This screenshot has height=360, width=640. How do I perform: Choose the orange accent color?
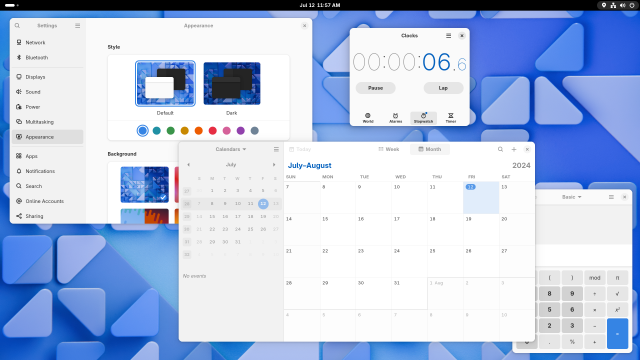pos(199,131)
